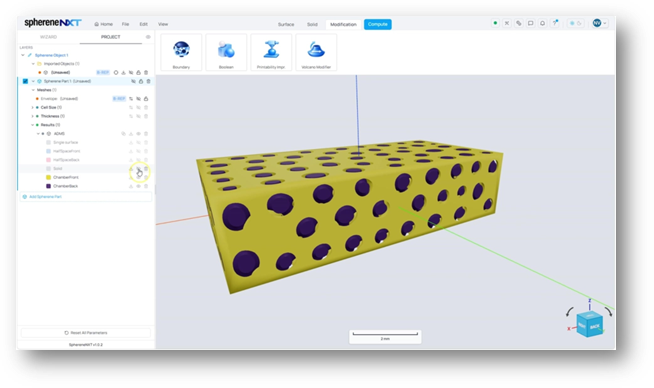Open the chat comment icon
Viewport: 654px width, 388px height.
tap(531, 23)
